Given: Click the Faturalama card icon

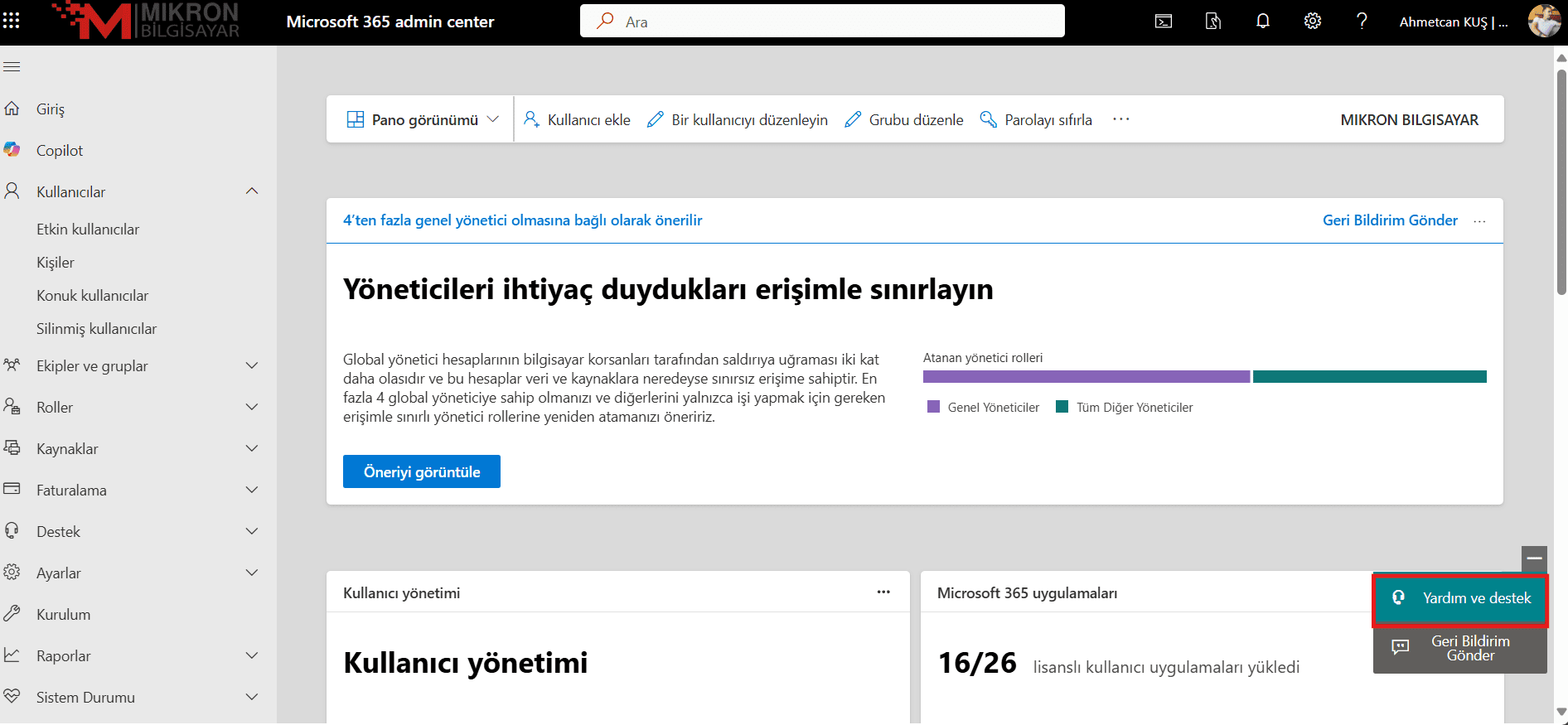Looking at the screenshot, I should [x=12, y=490].
